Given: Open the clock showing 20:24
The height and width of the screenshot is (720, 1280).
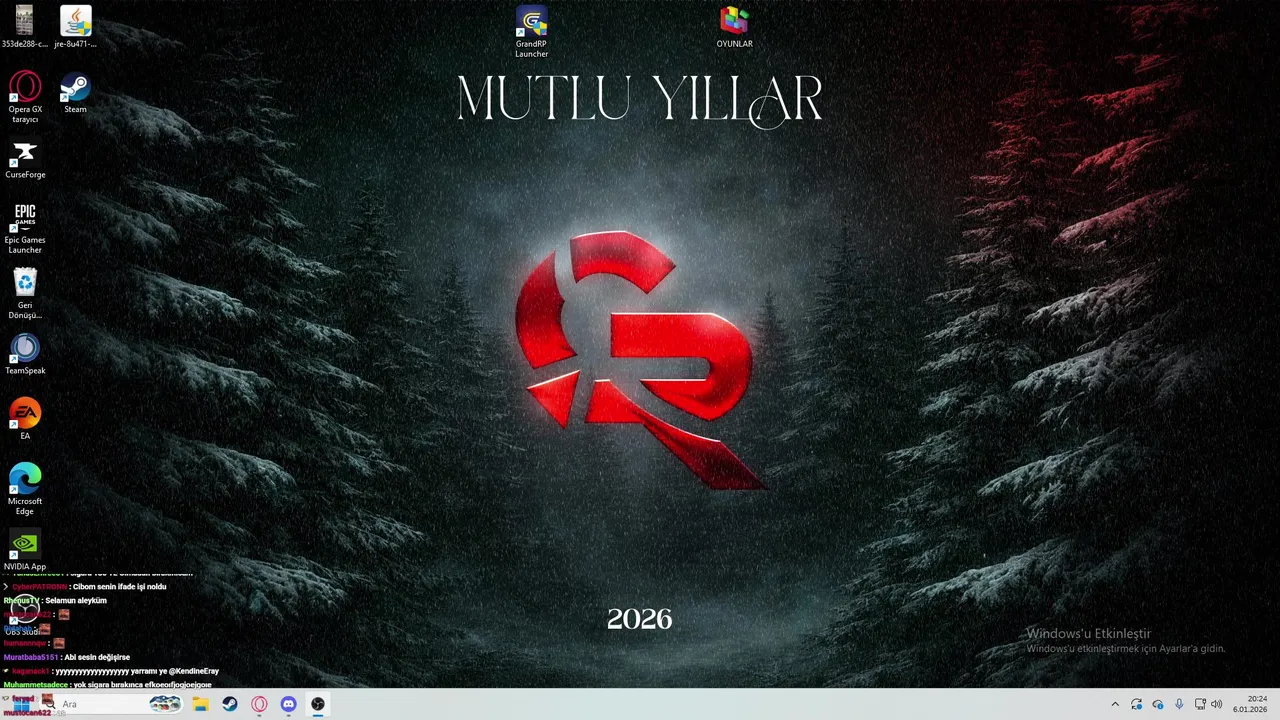Looking at the screenshot, I should pyautogui.click(x=1250, y=704).
